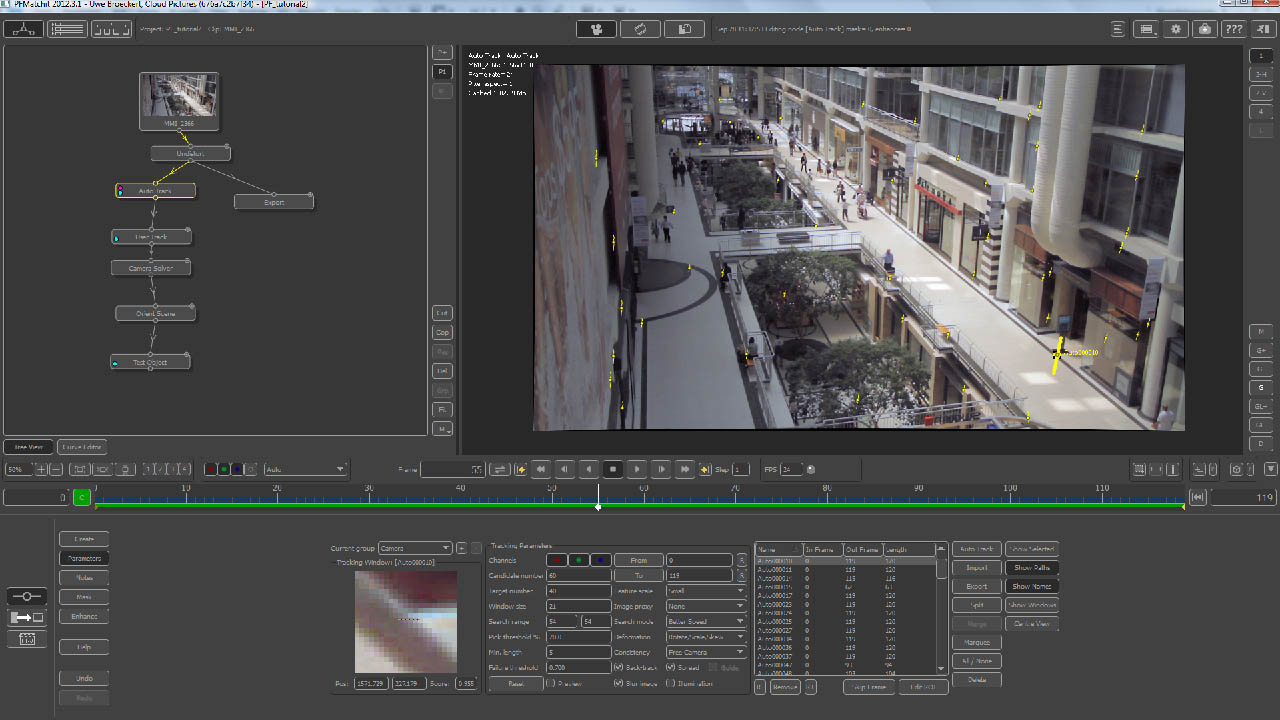Toggle the red channel display button
The image size is (1280, 720).
pos(211,469)
